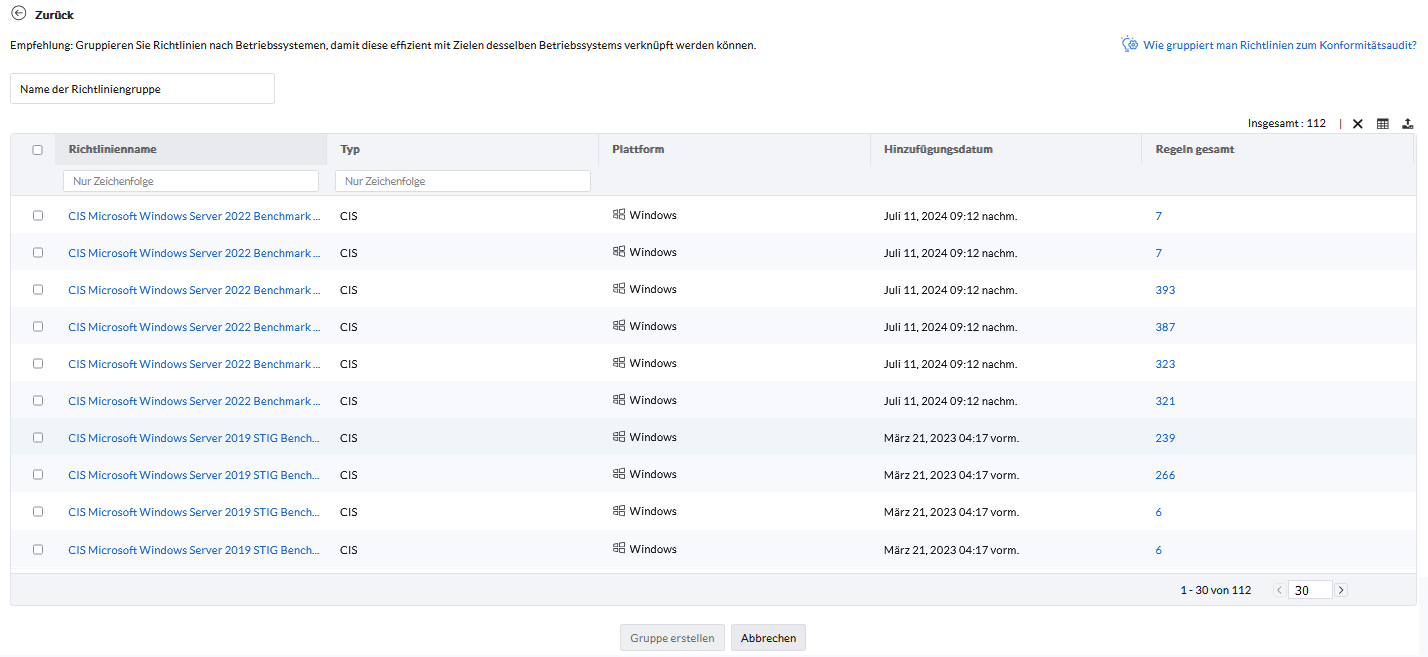
Task: Focus the Typ filter field
Action: (463, 181)
